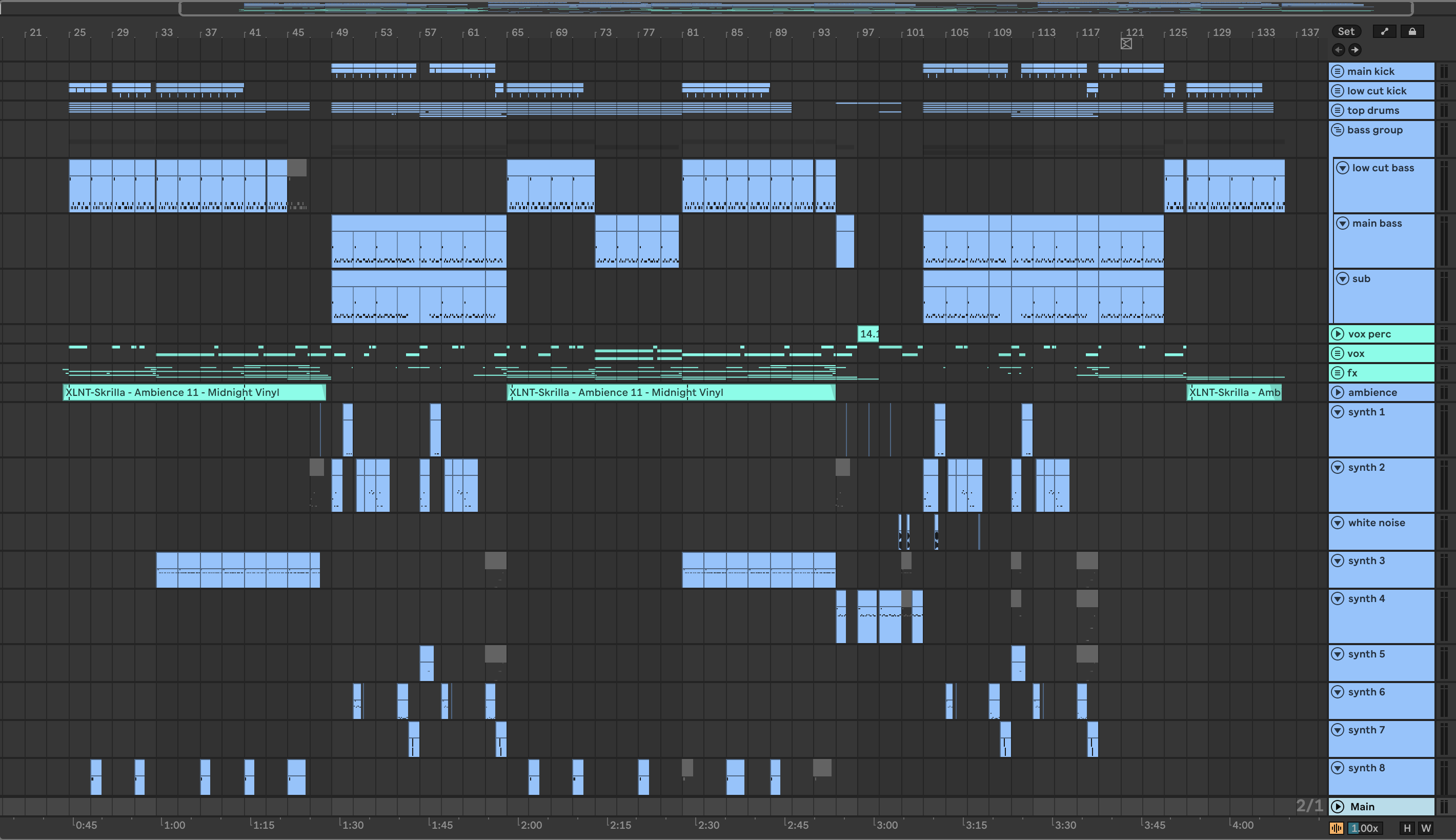Toggle the lock envelopes padlock button
Viewport: 1456px width, 840px height.
(1412, 31)
